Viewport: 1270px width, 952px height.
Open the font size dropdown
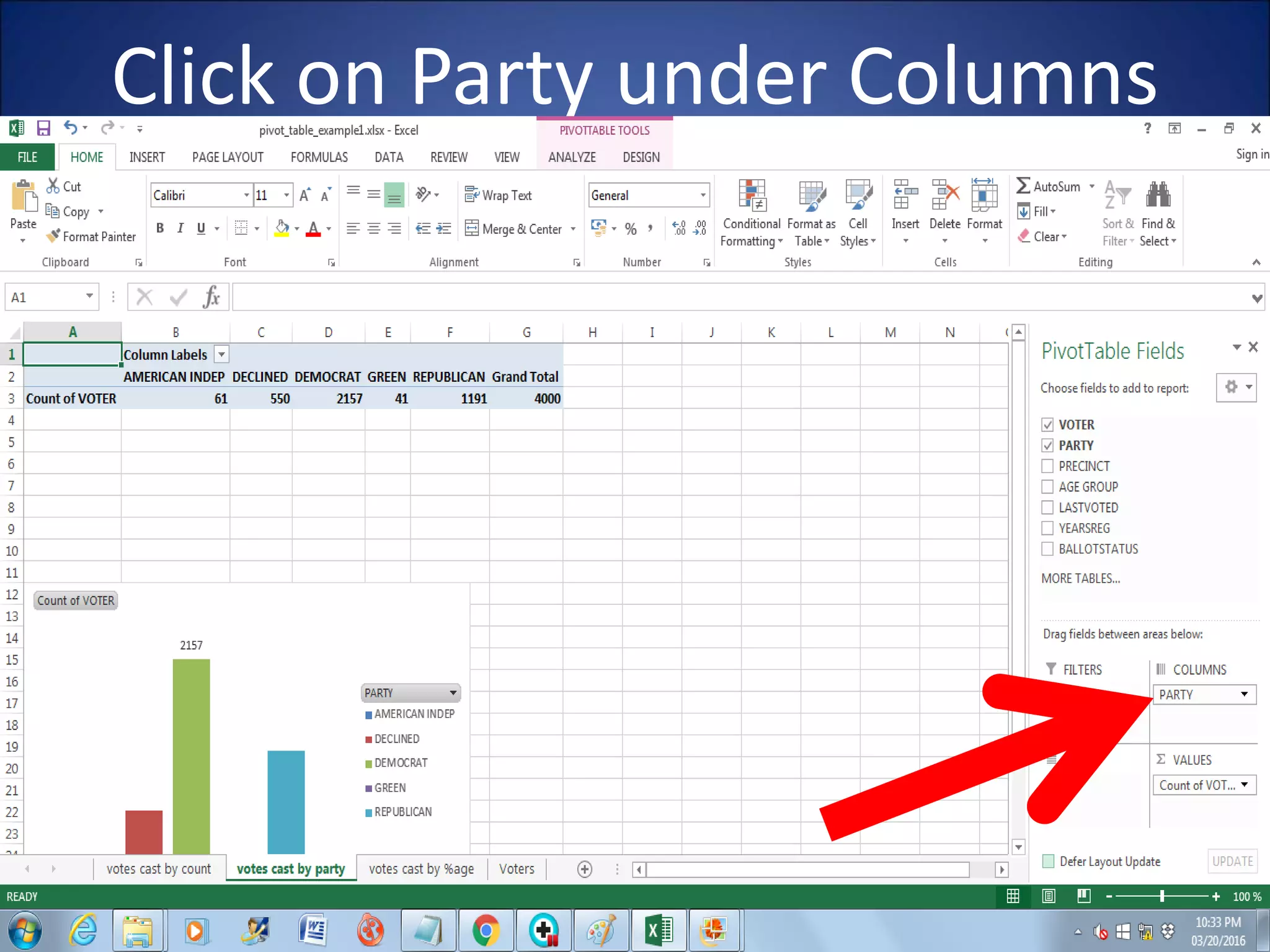[286, 195]
